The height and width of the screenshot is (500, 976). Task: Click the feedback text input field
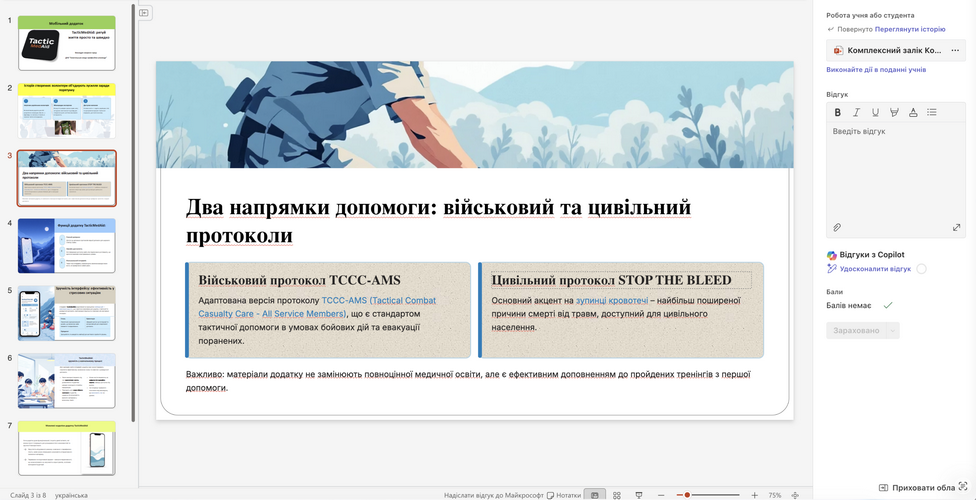(895, 170)
